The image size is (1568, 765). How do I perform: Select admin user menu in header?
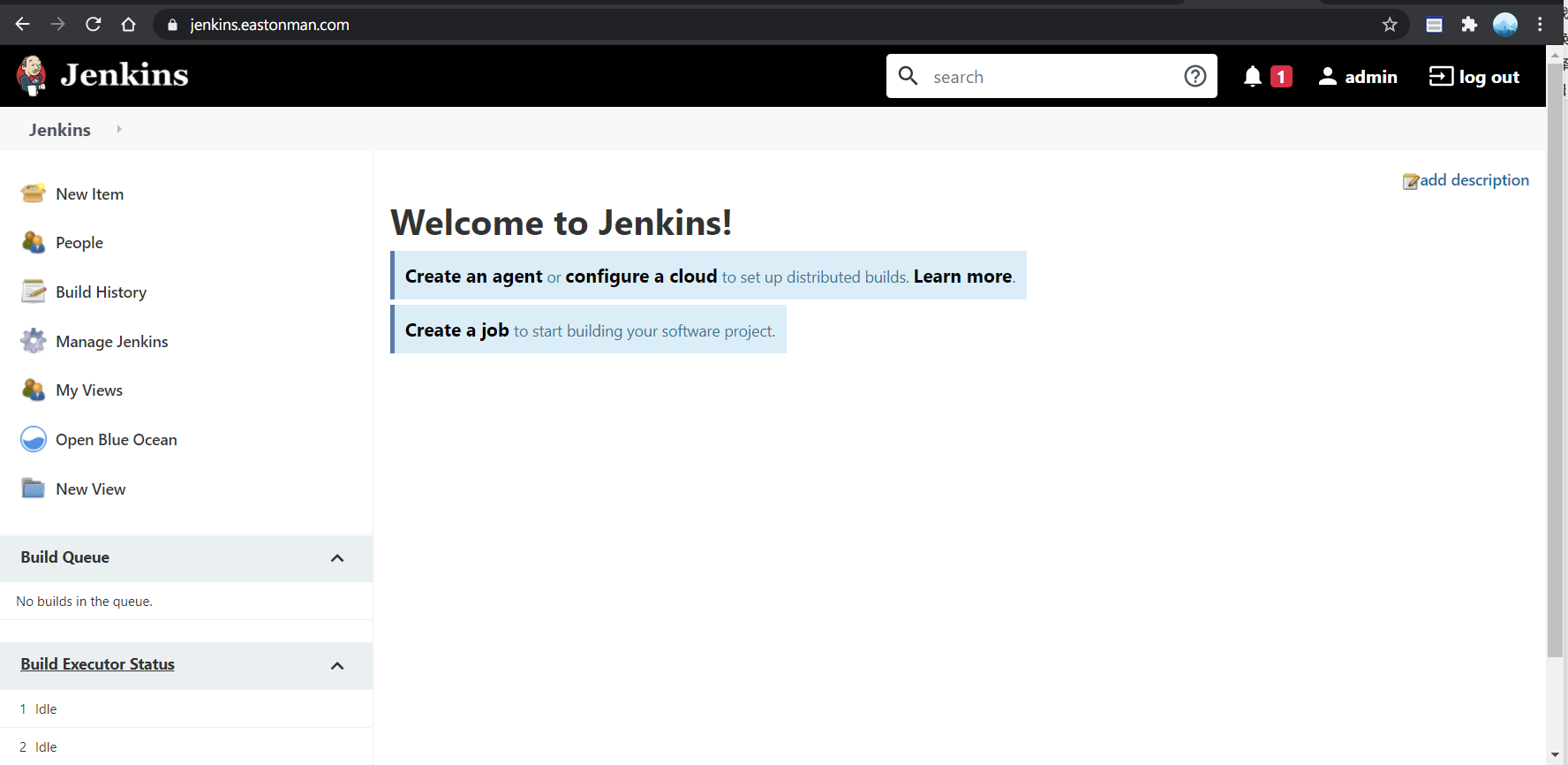click(x=1358, y=77)
